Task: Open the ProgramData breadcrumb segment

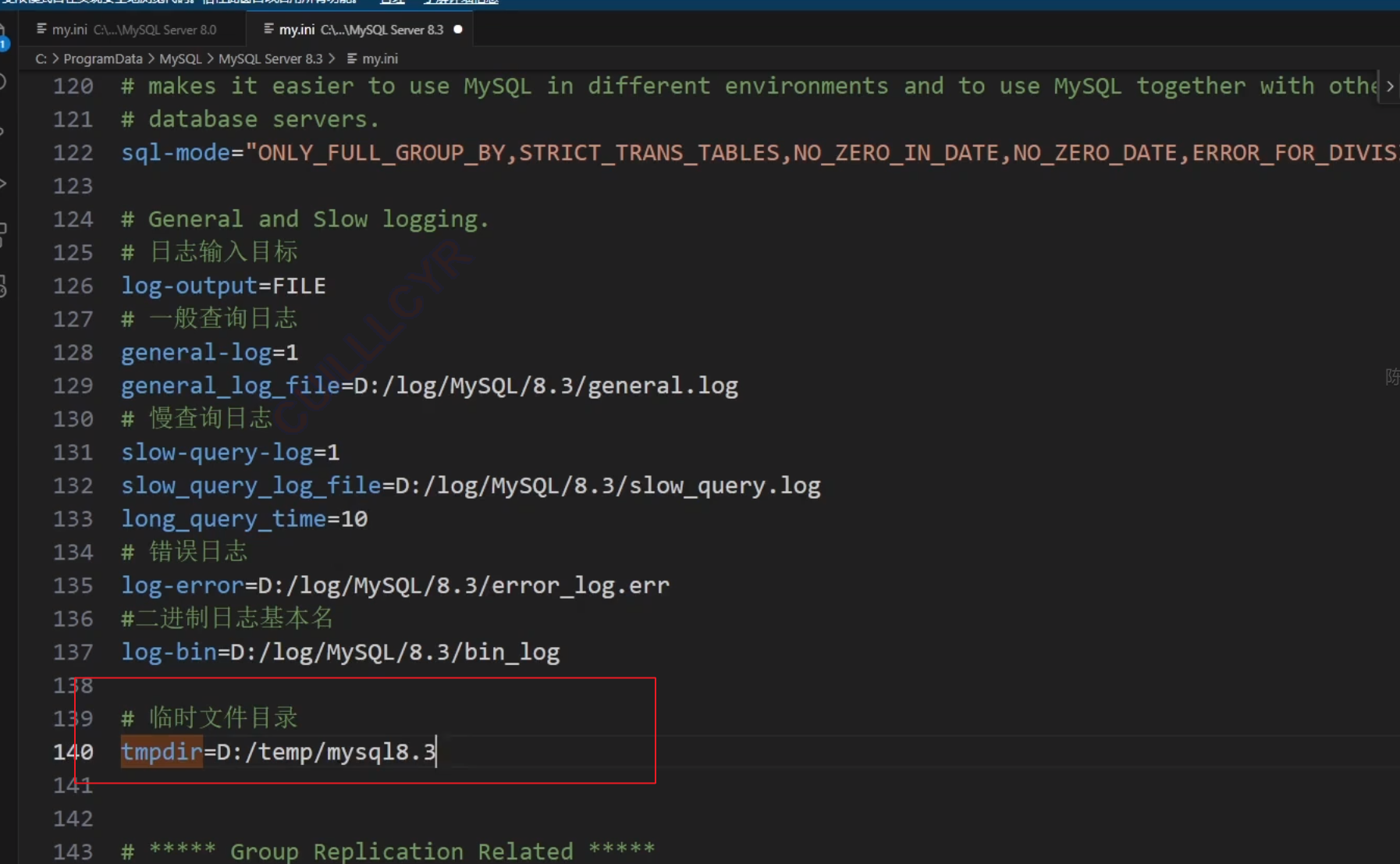Action: point(102,59)
